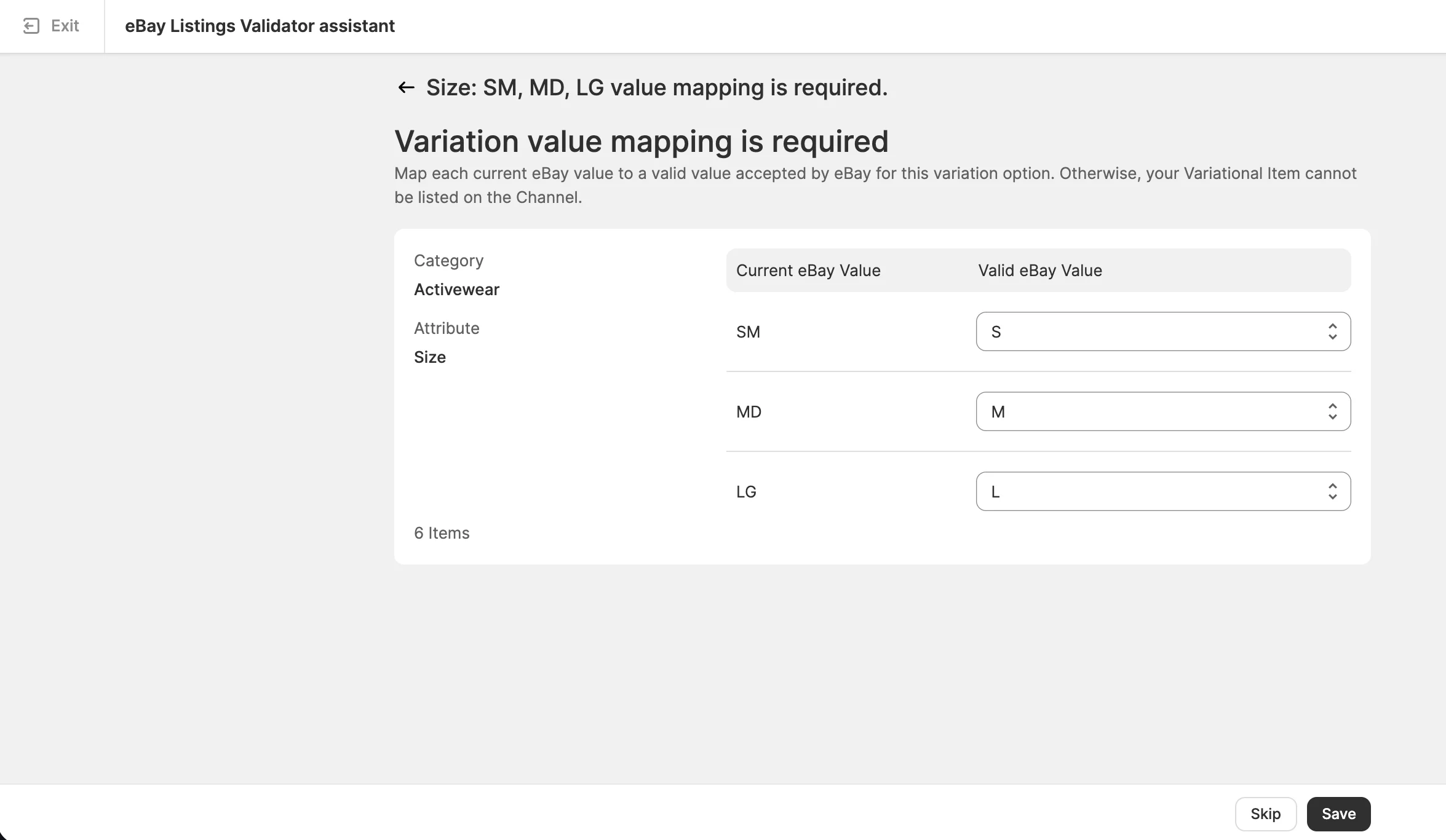
Task: Open the Valid eBay Value dropdown for MD
Action: [x=1163, y=411]
